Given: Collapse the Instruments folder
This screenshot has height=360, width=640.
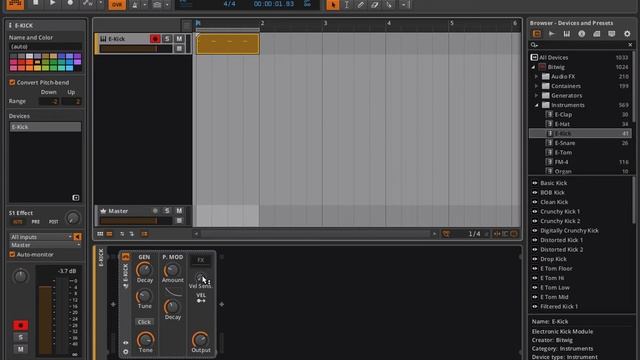Looking at the screenshot, I should coord(537,105).
